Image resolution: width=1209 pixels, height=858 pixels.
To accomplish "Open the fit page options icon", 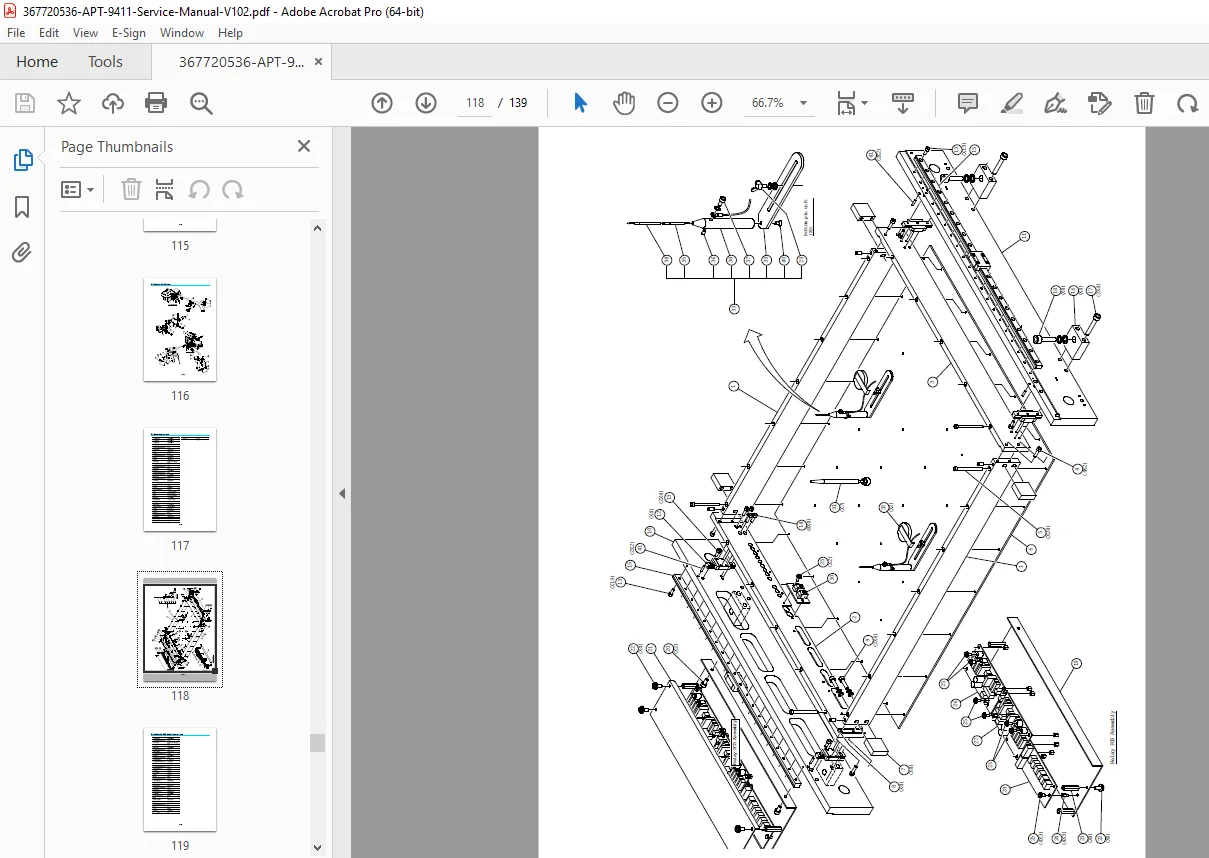I will coord(846,103).
